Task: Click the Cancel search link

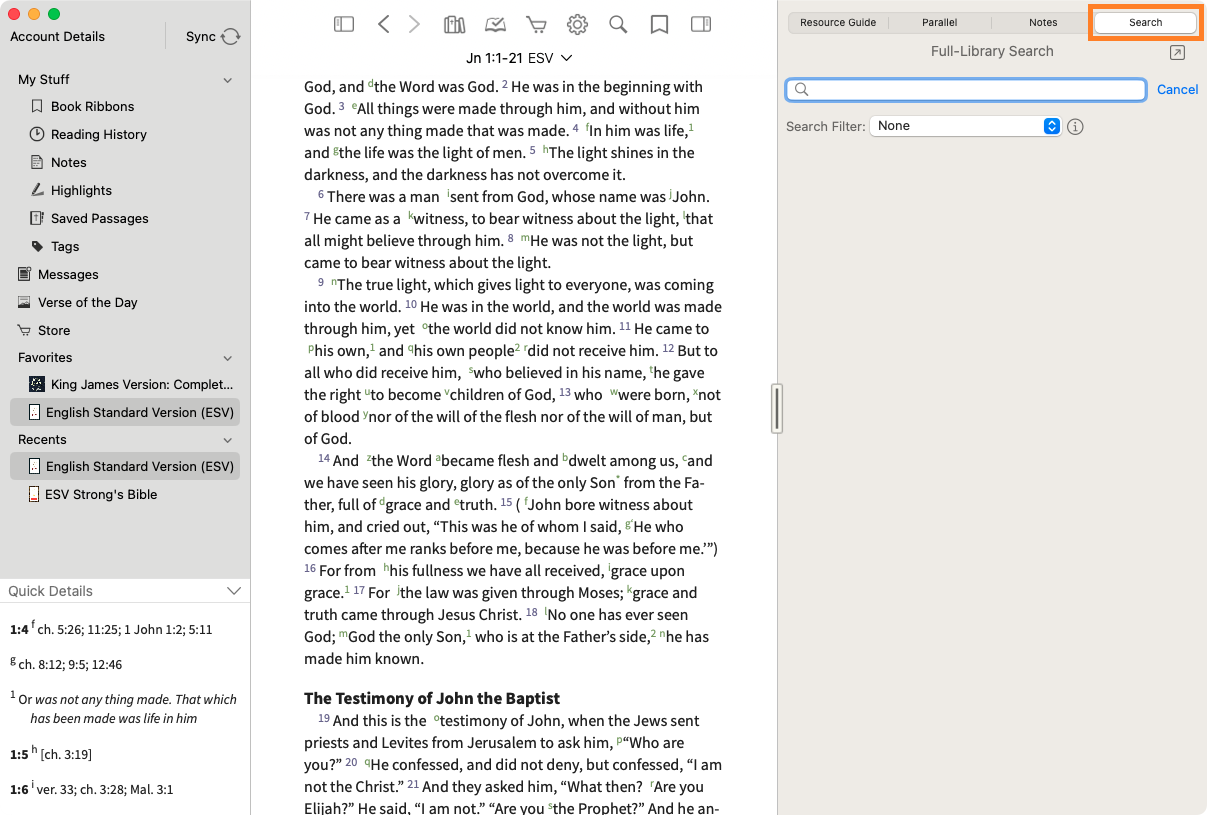Action: 1177,90
